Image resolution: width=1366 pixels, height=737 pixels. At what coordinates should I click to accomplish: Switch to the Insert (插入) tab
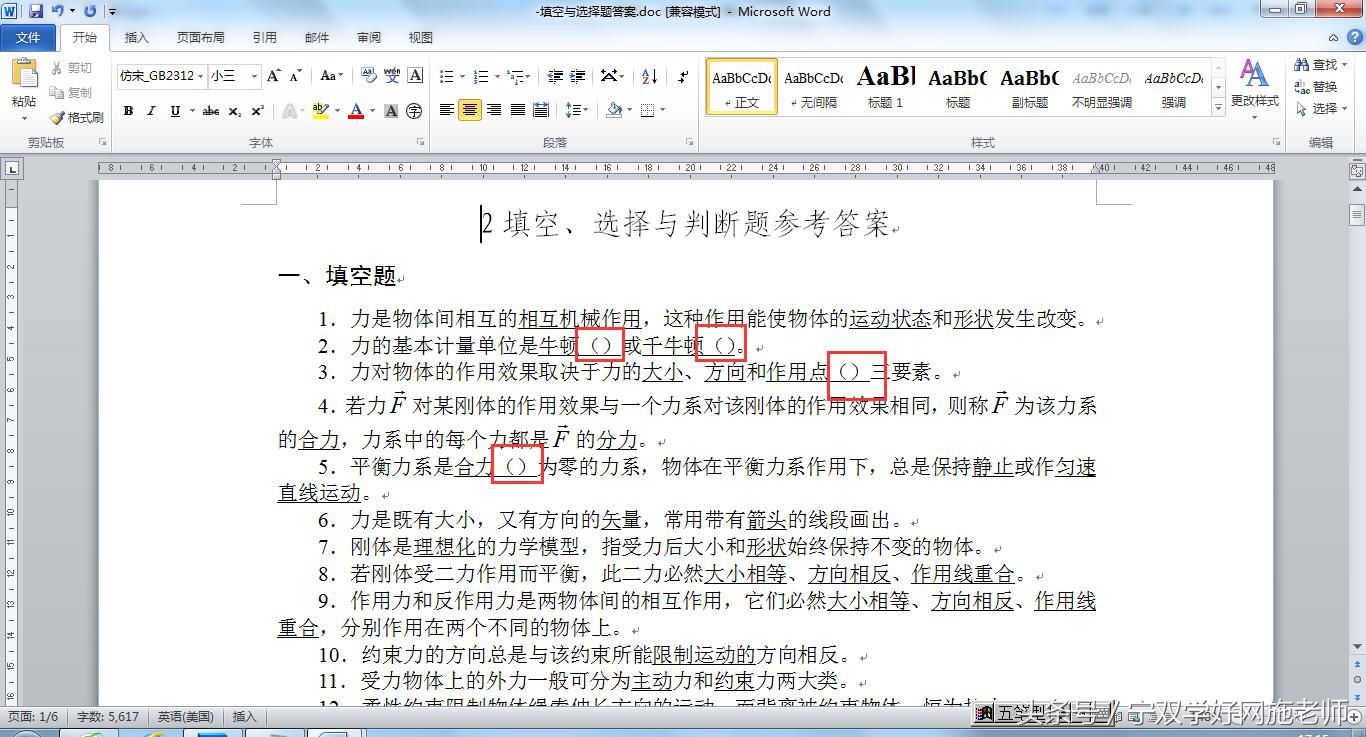[136, 38]
